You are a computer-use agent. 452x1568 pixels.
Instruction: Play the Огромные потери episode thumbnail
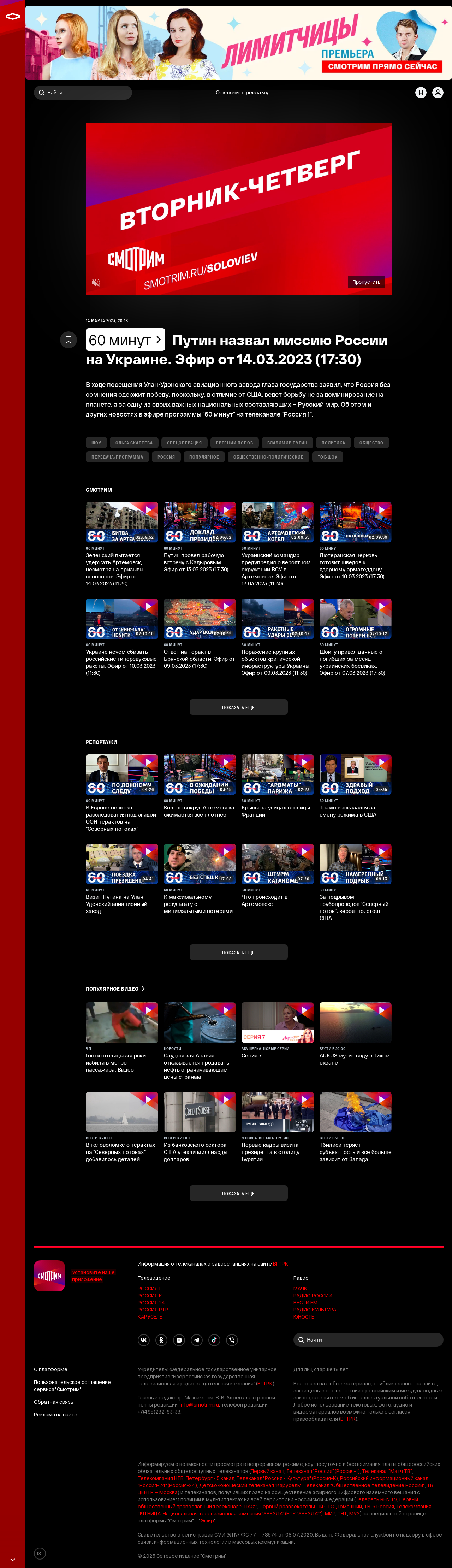pyautogui.click(x=355, y=618)
